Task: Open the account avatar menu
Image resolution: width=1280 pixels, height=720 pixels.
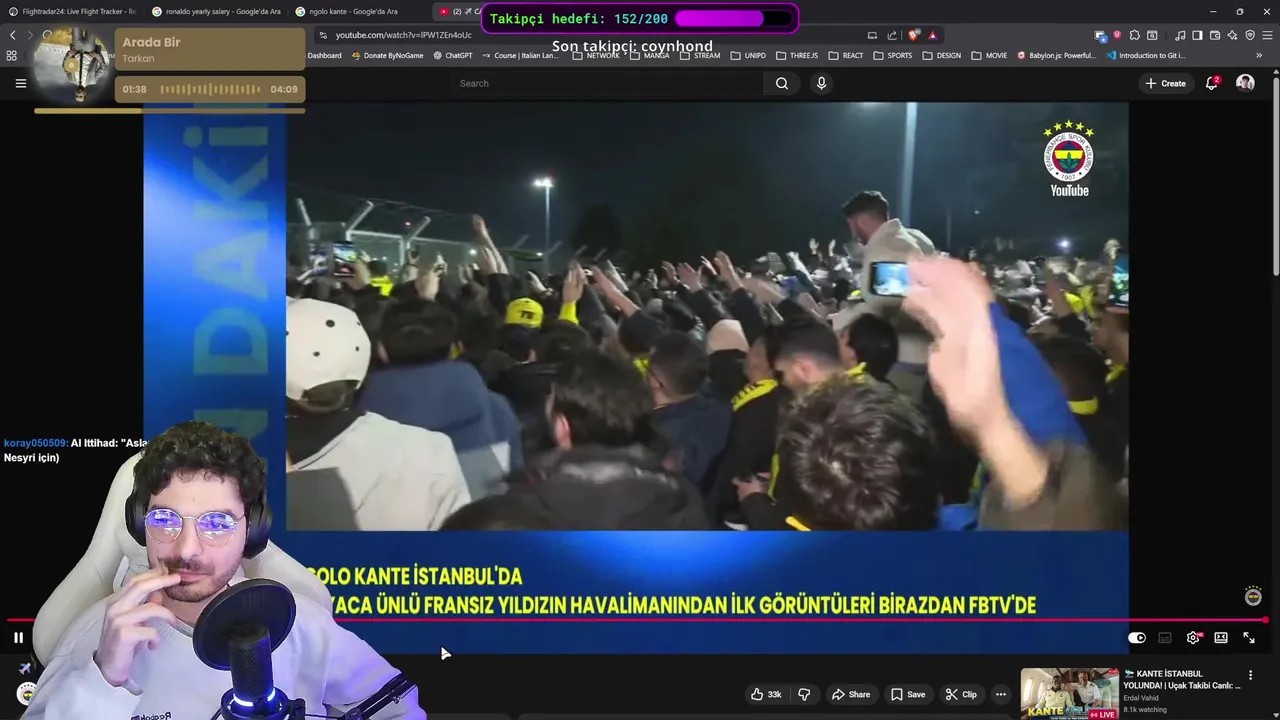Action: coord(1245,83)
